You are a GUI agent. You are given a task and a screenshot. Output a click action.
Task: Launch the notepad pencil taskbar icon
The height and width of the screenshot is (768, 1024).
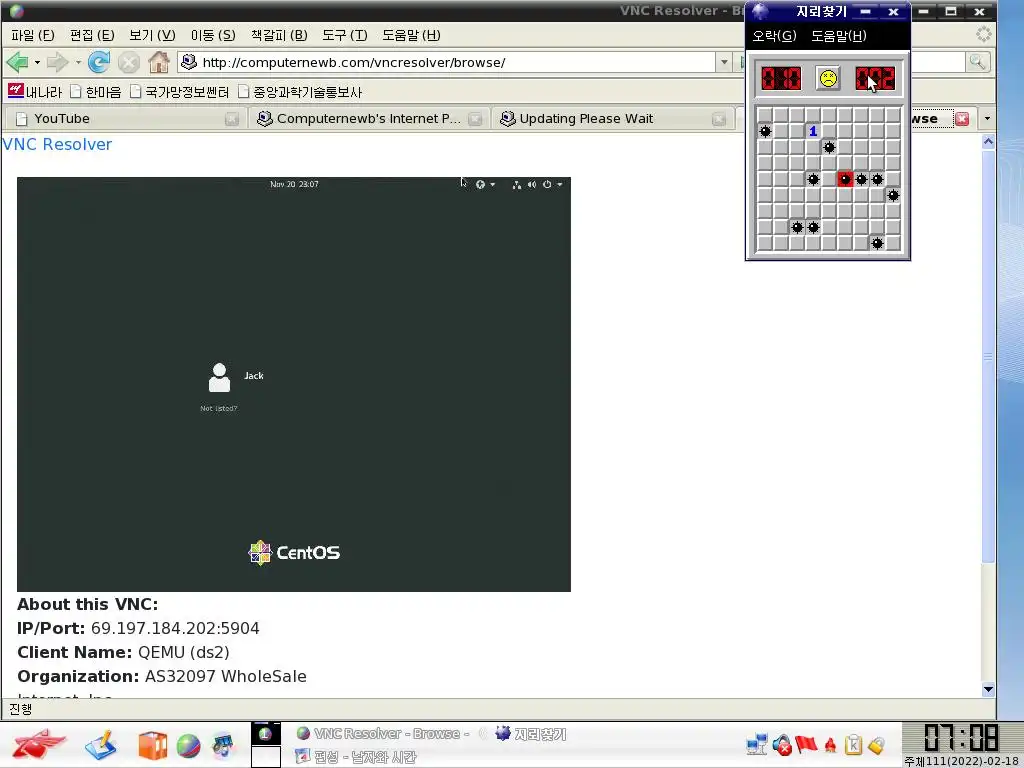(101, 744)
